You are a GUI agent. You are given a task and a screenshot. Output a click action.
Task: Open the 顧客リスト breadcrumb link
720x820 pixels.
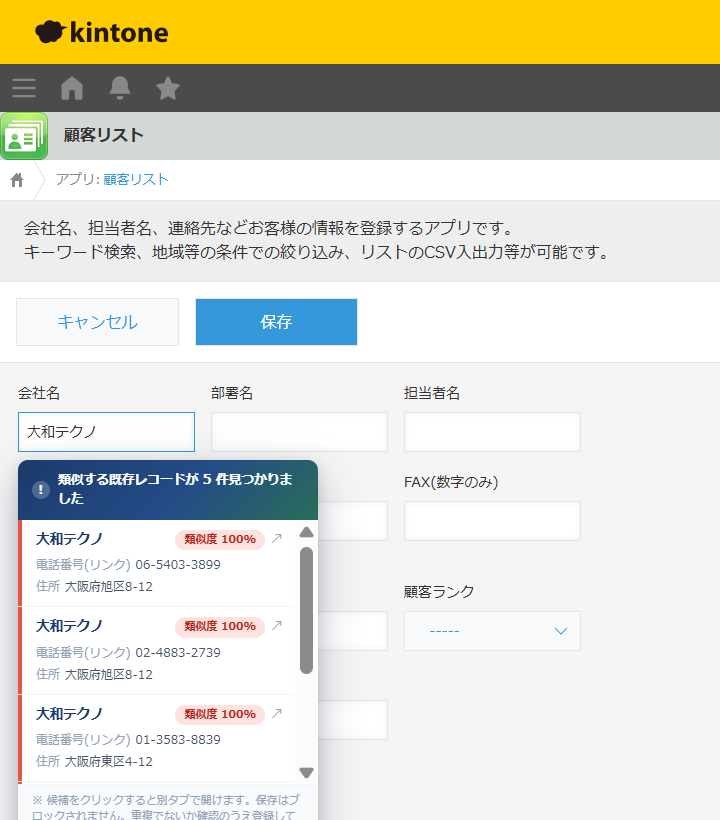(136, 179)
